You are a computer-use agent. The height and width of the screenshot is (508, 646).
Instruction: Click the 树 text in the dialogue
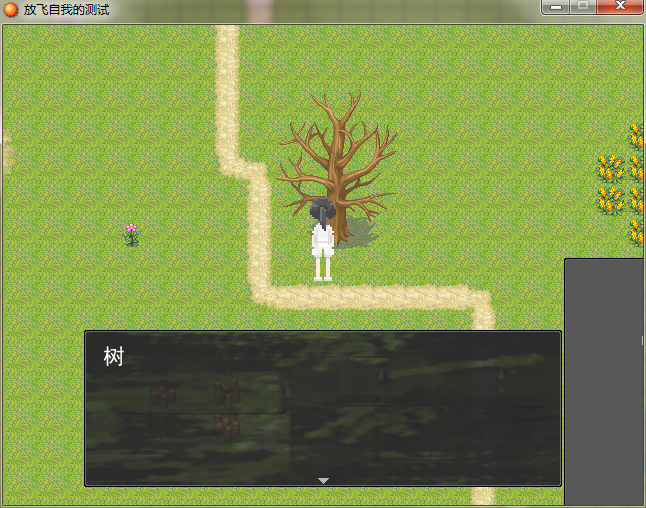coord(114,356)
